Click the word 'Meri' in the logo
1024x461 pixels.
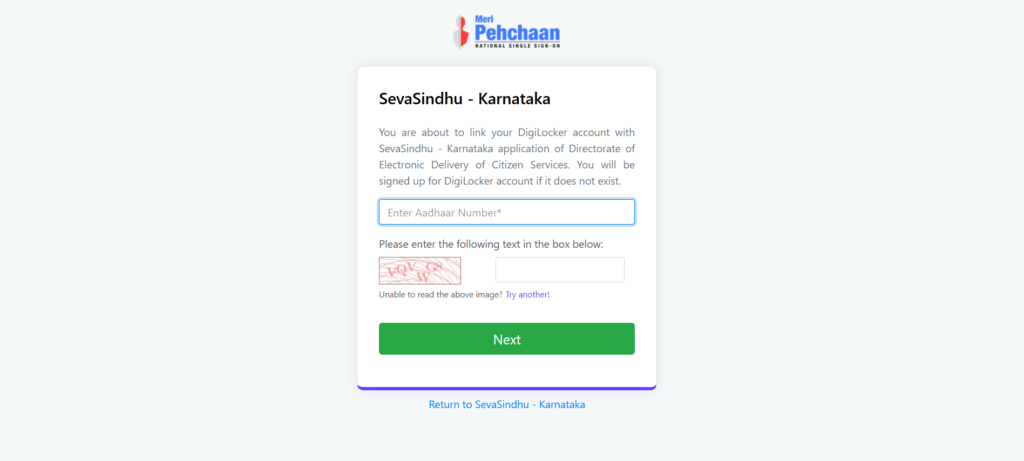(x=483, y=19)
